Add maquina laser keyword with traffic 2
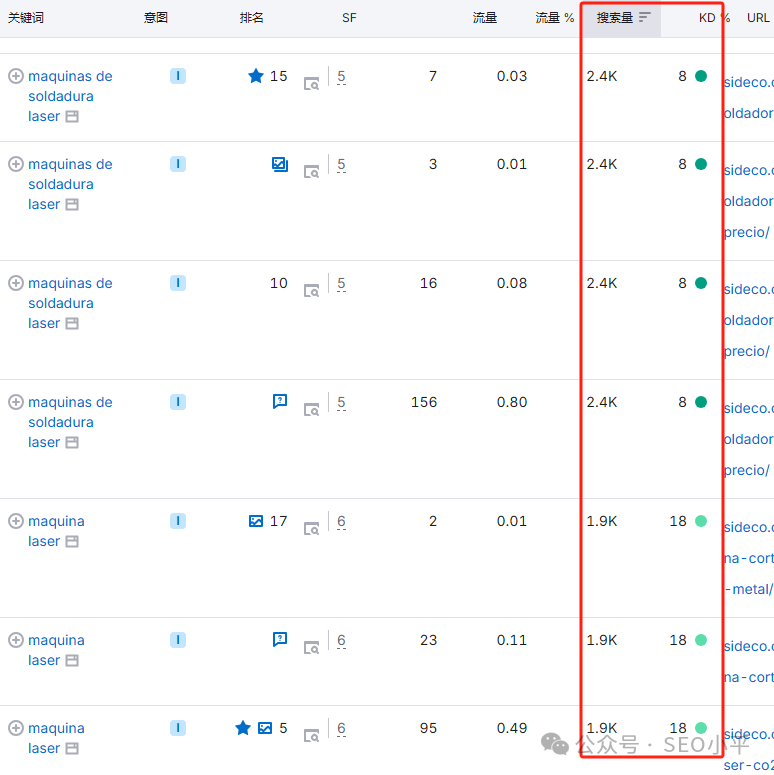The width and height of the screenshot is (774, 775). pyautogui.click(x=16, y=521)
